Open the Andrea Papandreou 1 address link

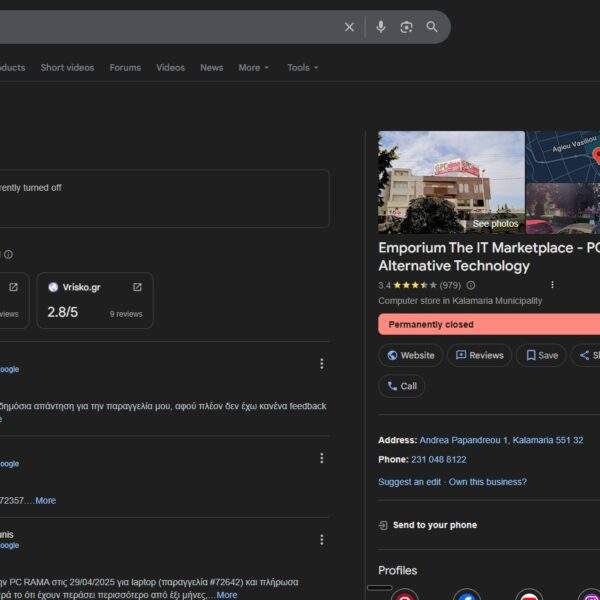pos(501,440)
